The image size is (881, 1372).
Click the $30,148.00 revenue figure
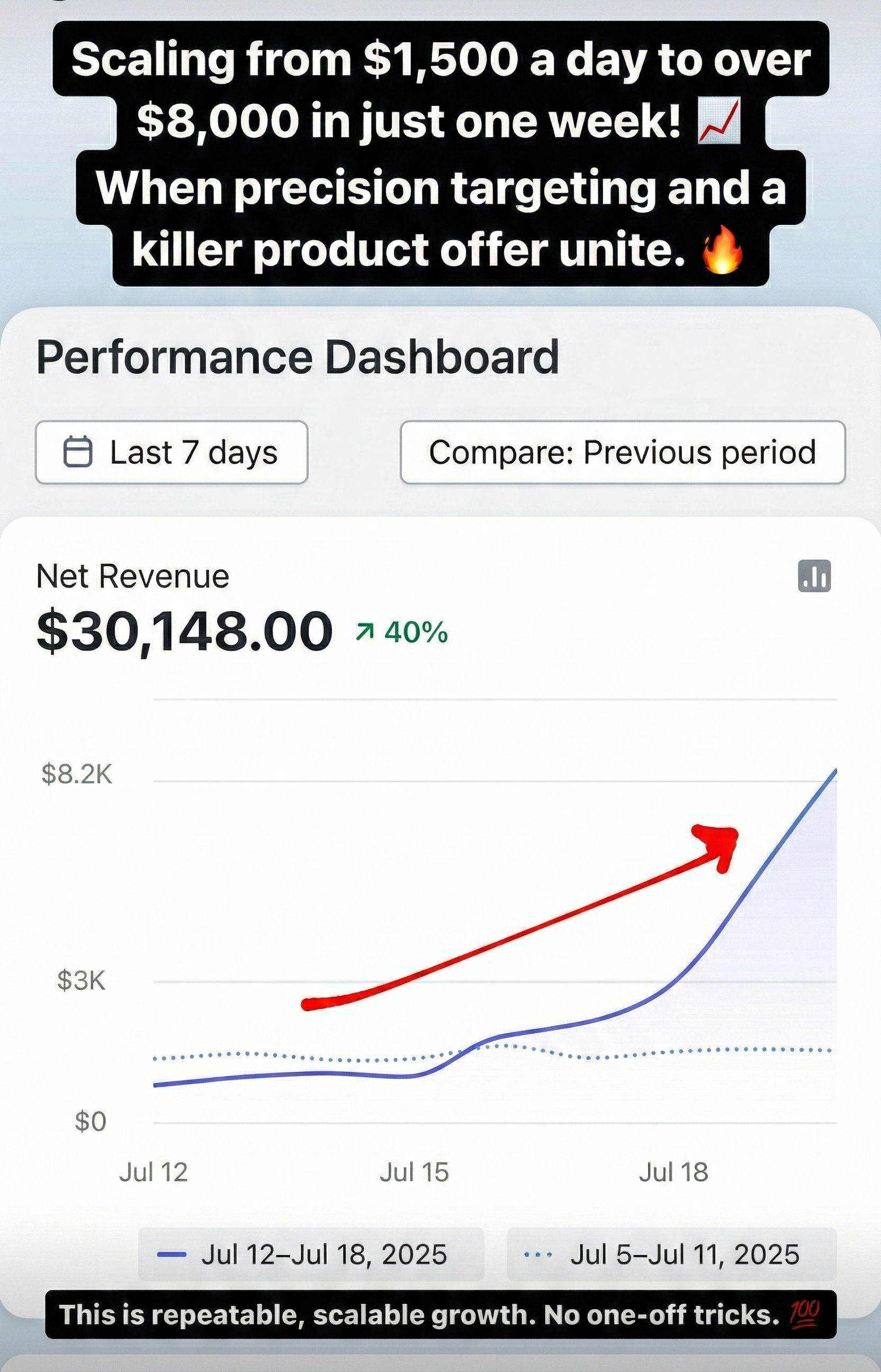(183, 631)
